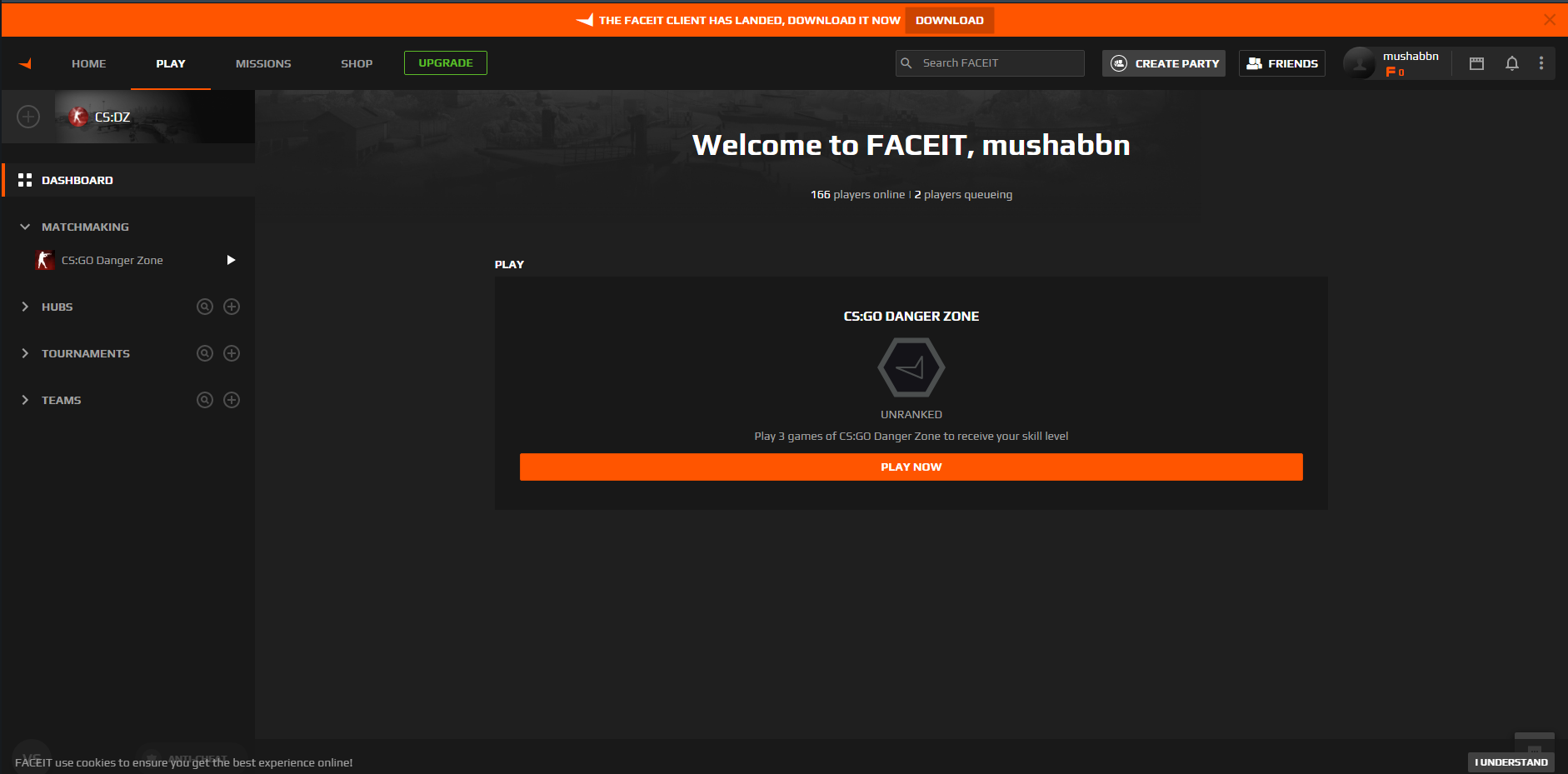
Task: Create a tournament with the plus icon
Action: pyautogui.click(x=232, y=353)
